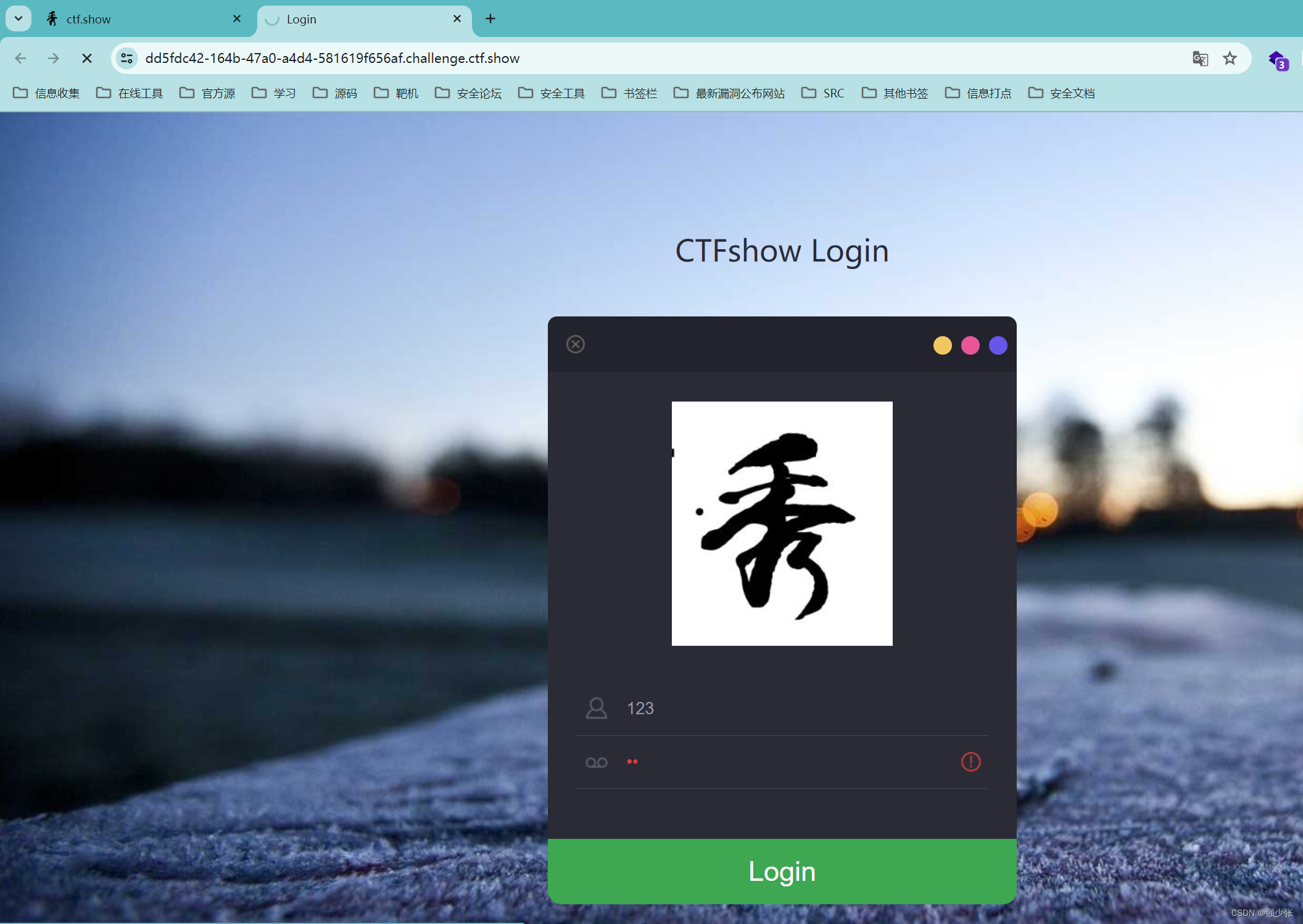The image size is (1303, 924).
Task: View site information icon in address bar
Action: pyautogui.click(x=126, y=58)
